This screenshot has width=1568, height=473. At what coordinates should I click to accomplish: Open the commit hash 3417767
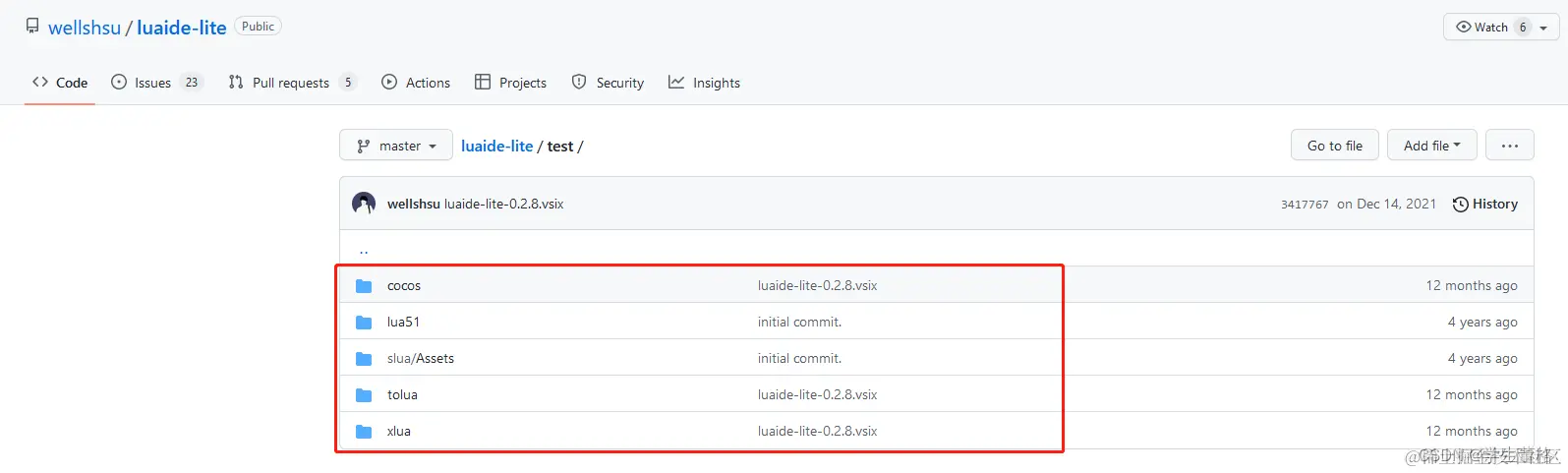pos(1305,205)
